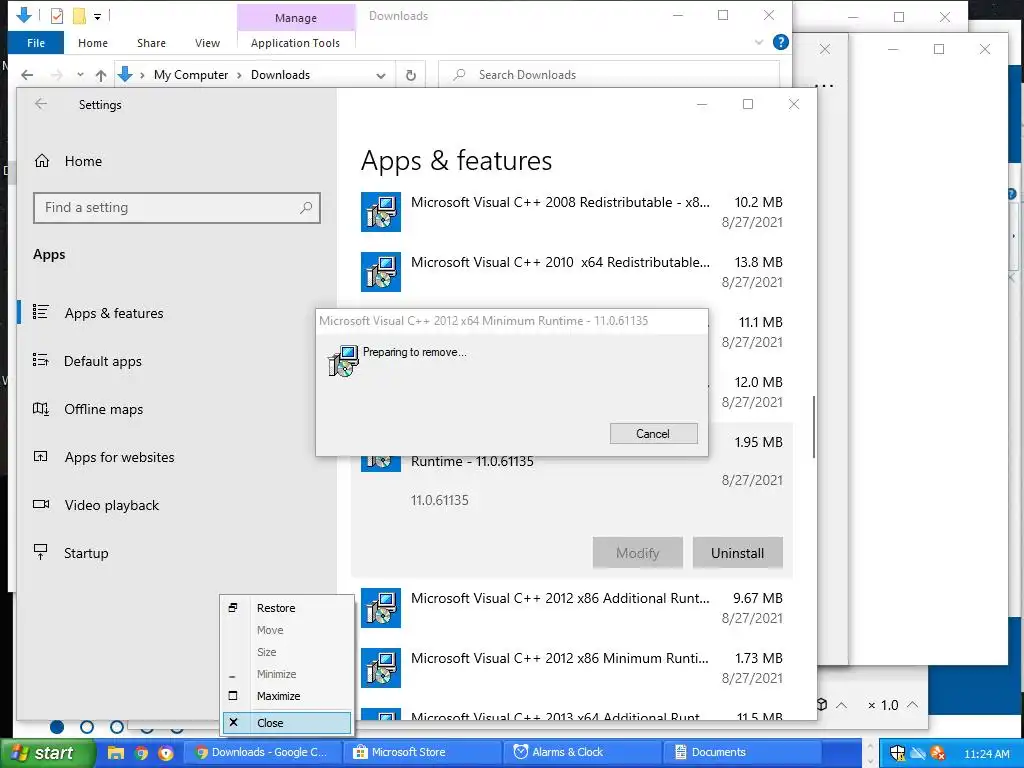1024x768 pixels.
Task: Switch to Microsoft Store taskbar item
Action: coord(423,752)
